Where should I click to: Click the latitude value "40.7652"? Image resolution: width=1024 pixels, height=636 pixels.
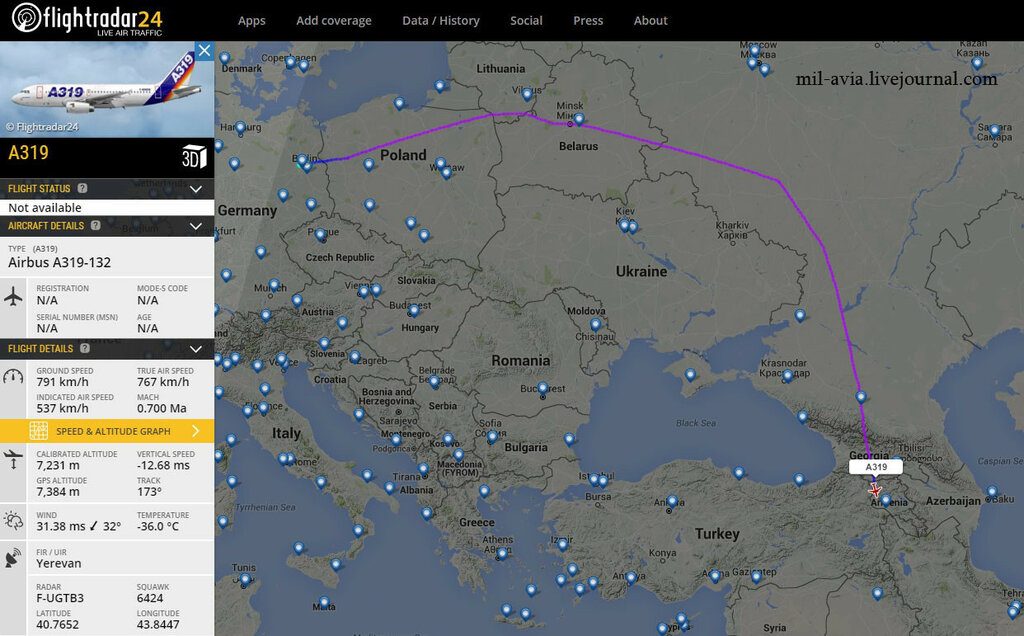57,624
